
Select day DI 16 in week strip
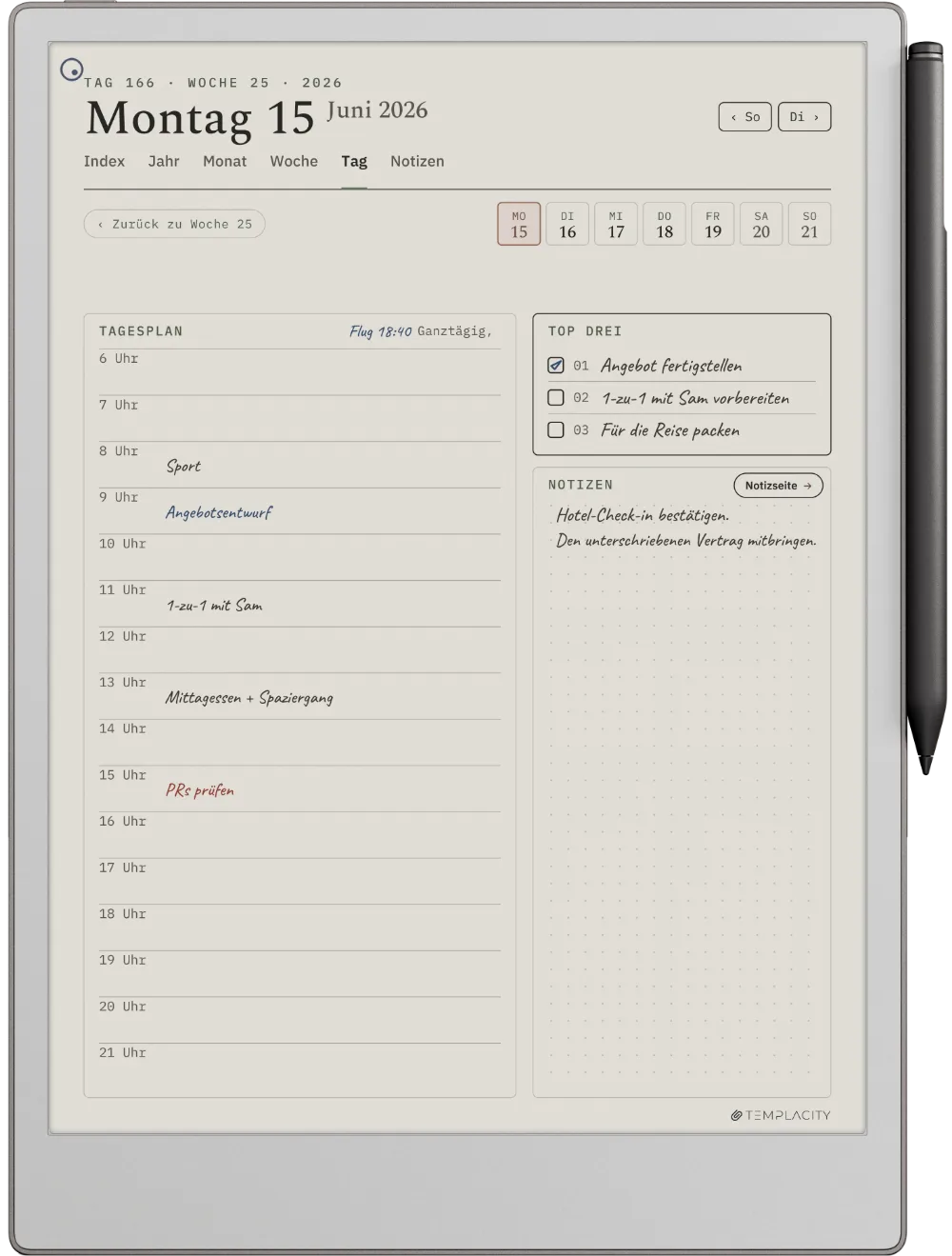(x=567, y=224)
